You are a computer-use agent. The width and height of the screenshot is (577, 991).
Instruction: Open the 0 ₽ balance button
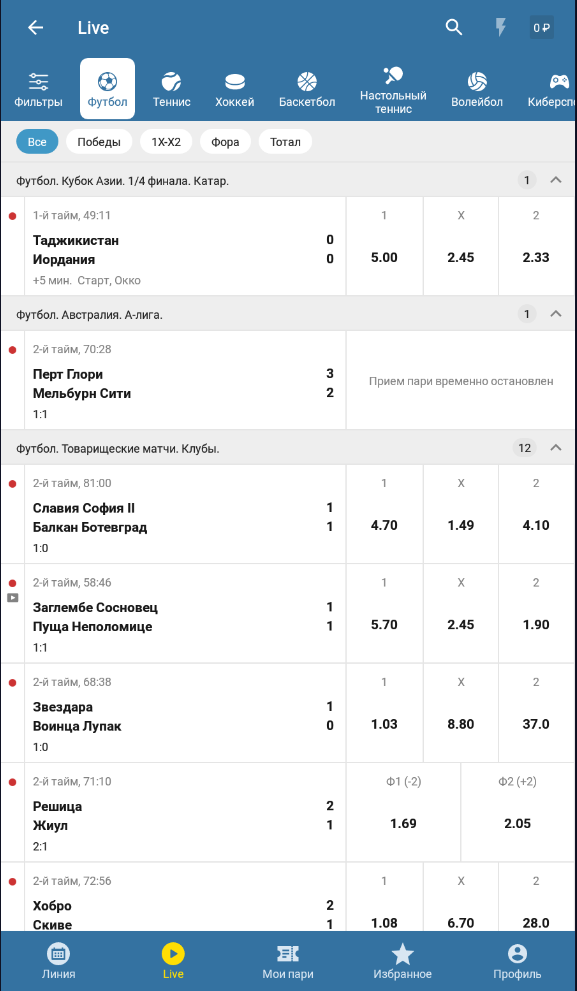[x=542, y=28]
